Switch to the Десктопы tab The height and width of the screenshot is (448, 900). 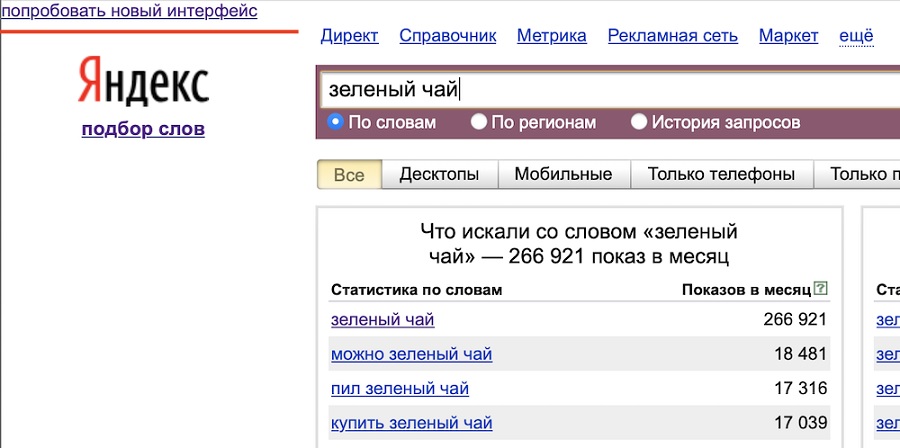click(x=440, y=174)
